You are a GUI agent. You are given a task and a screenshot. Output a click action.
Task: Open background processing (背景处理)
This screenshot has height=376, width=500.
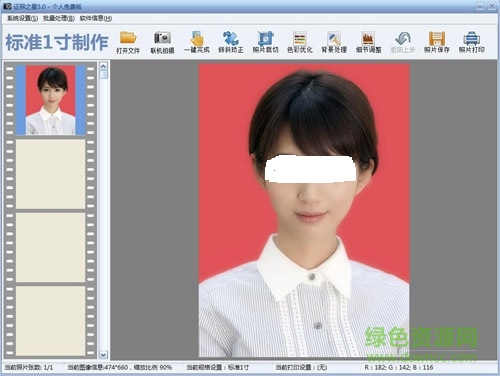(x=334, y=42)
